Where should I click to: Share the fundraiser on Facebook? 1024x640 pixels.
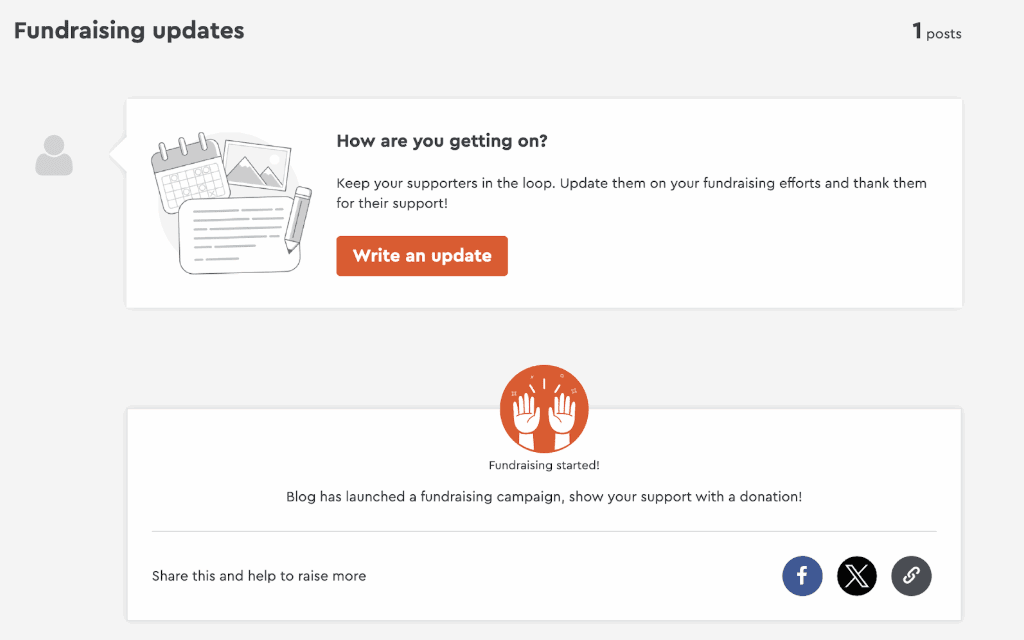(802, 576)
